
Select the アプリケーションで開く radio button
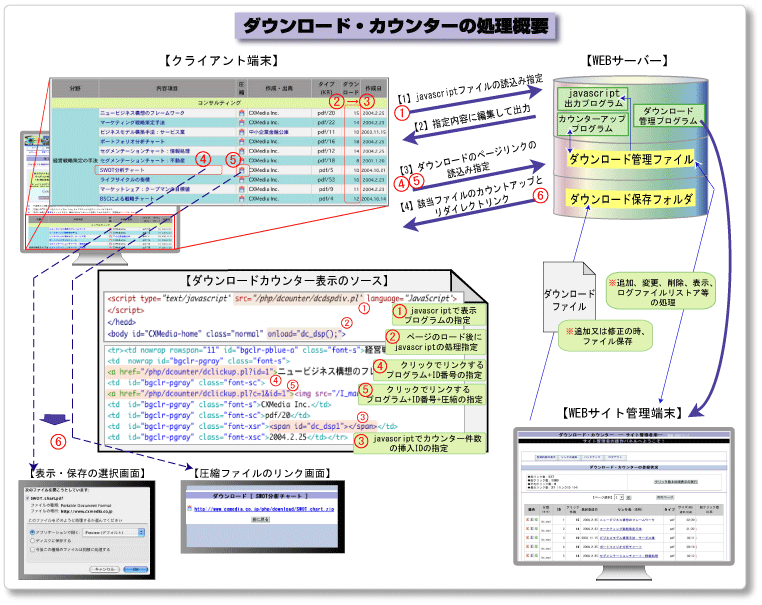click(x=32, y=532)
